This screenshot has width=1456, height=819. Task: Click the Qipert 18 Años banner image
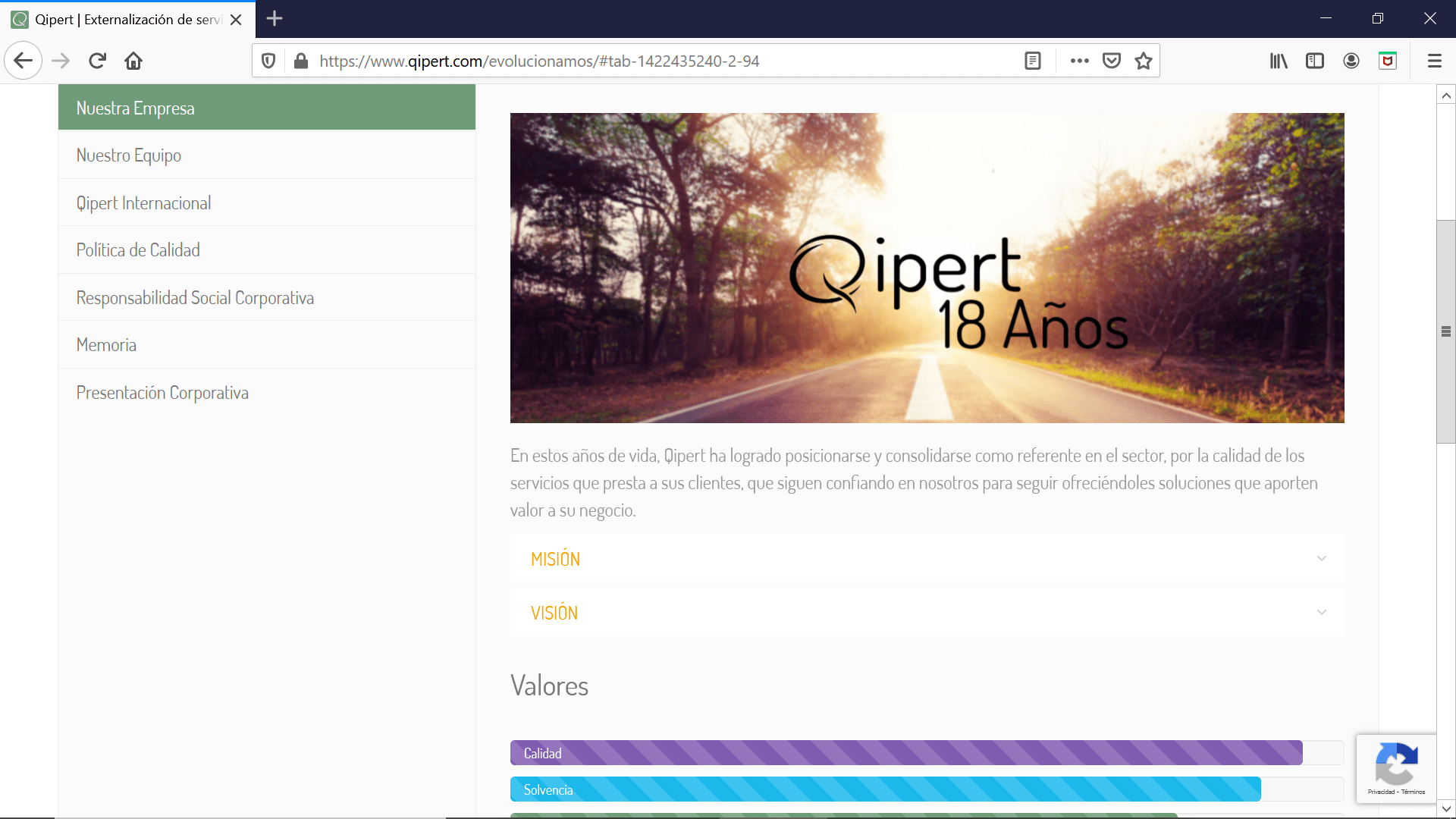927,268
